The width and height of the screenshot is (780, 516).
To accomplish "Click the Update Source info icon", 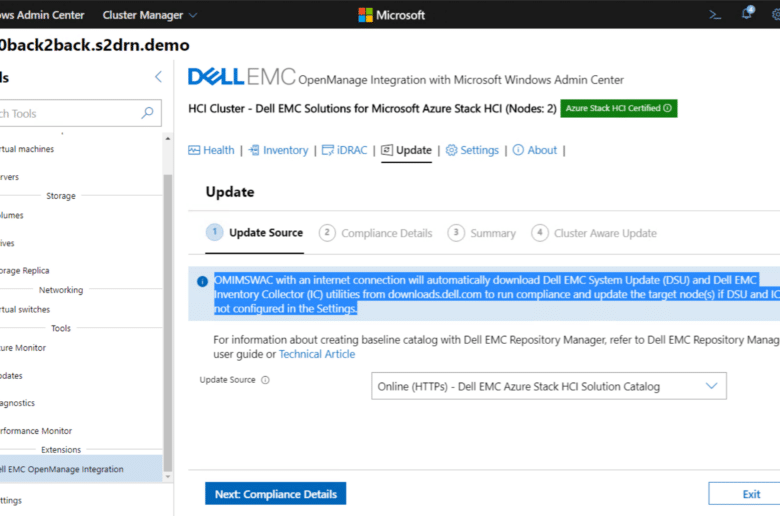I will (265, 380).
